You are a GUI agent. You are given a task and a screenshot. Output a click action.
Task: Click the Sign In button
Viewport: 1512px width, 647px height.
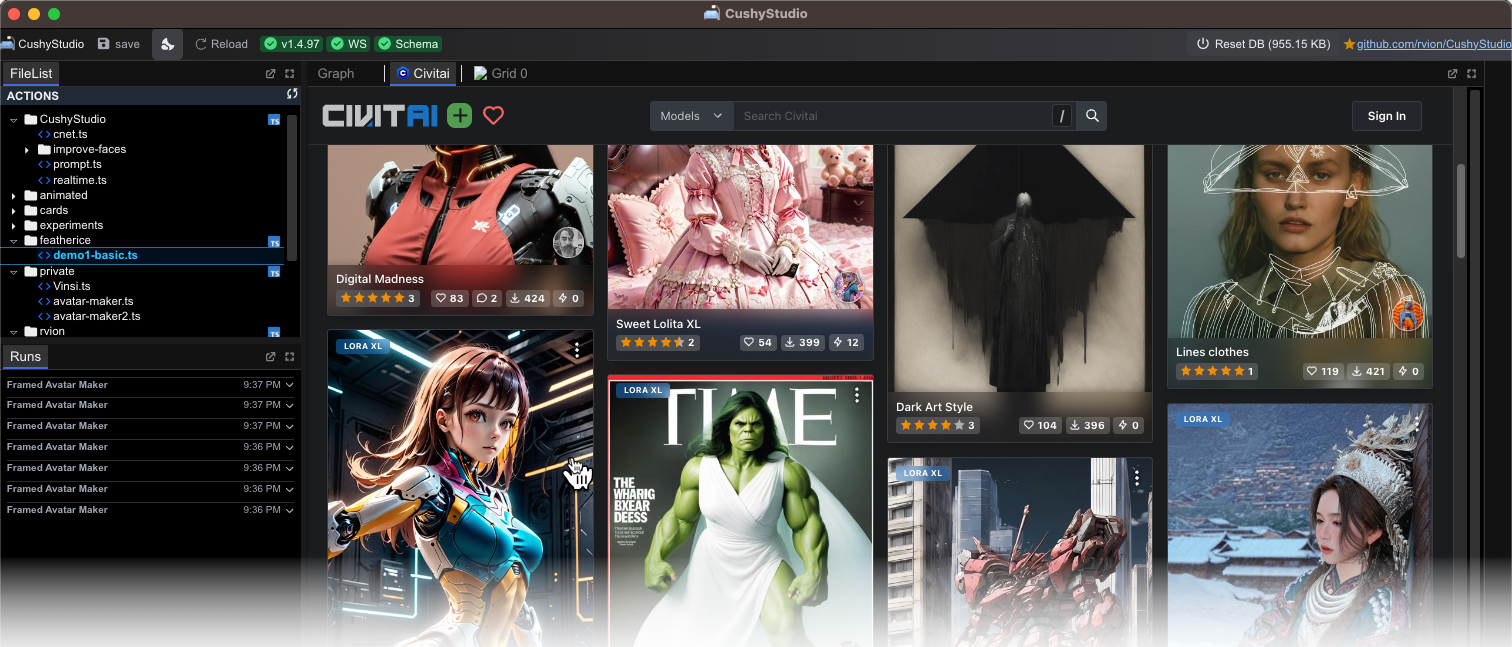pos(1386,116)
